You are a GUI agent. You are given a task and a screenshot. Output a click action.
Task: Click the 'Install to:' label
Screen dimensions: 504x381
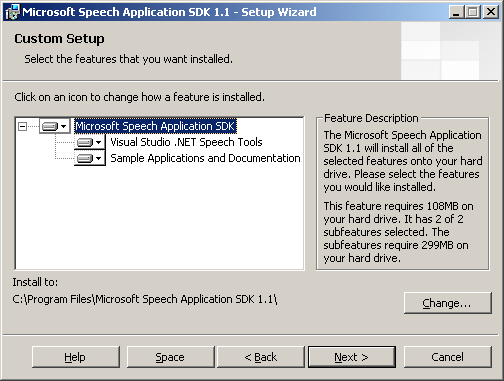pos(35,282)
